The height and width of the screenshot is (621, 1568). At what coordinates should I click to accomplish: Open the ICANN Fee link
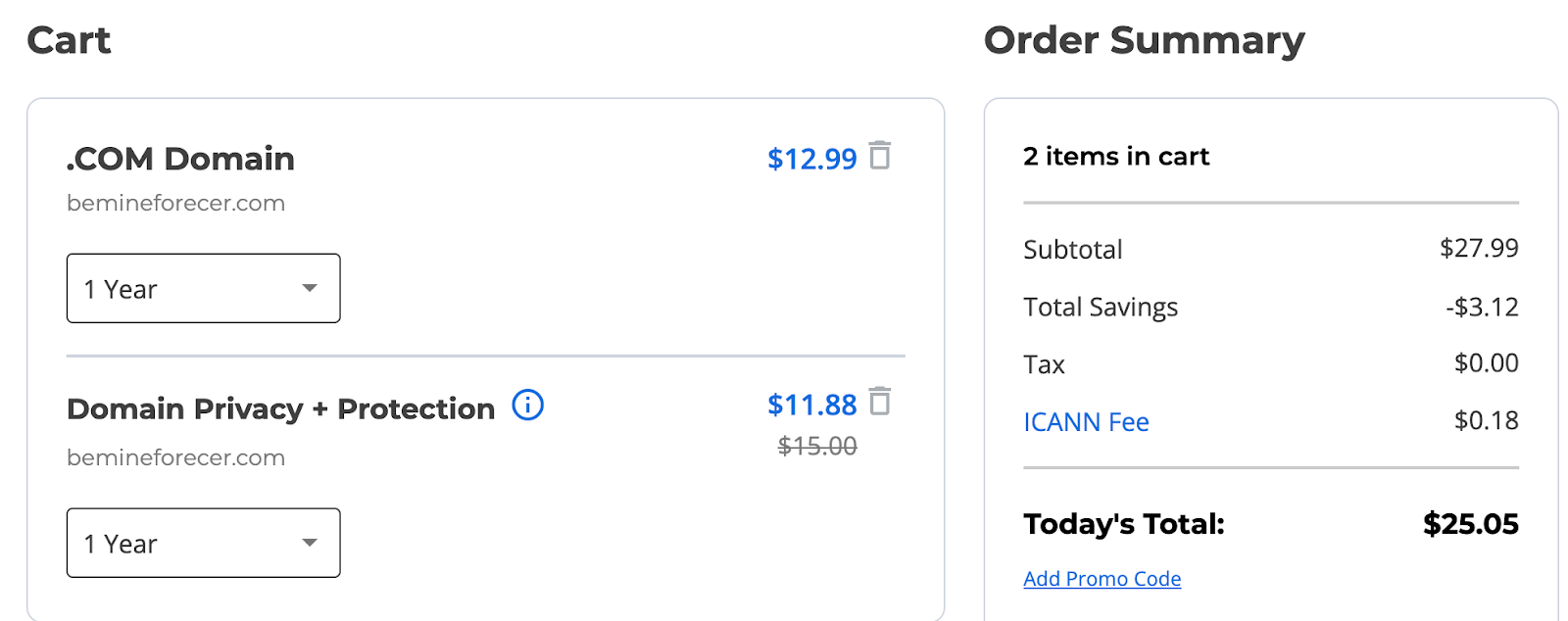tap(1086, 422)
